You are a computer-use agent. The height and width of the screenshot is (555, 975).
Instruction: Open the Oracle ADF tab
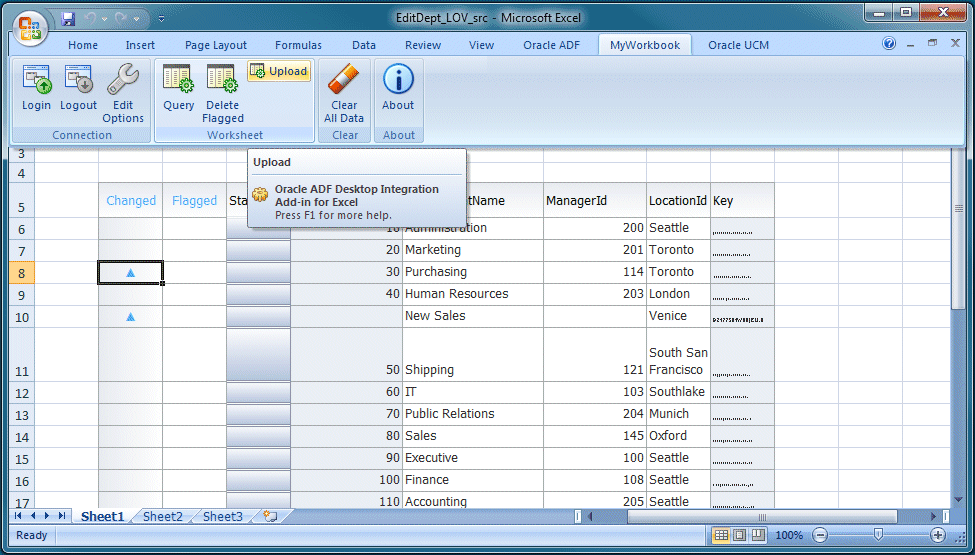pos(552,45)
